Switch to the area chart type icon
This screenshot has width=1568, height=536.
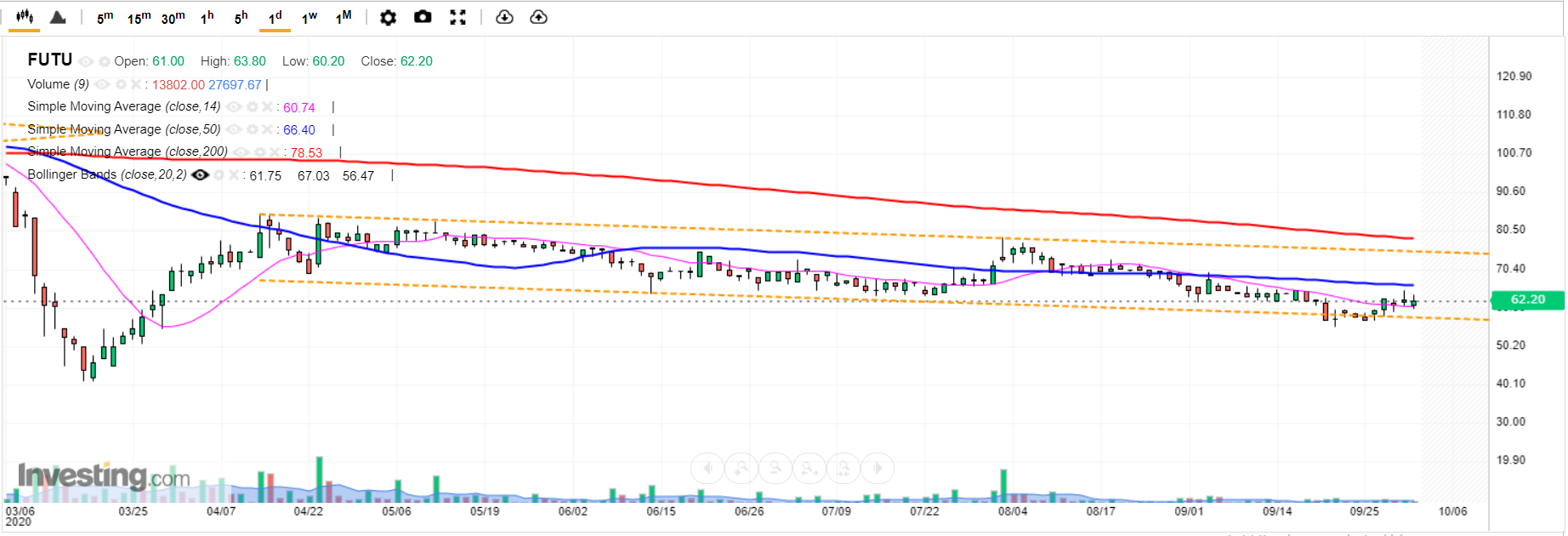pyautogui.click(x=58, y=17)
